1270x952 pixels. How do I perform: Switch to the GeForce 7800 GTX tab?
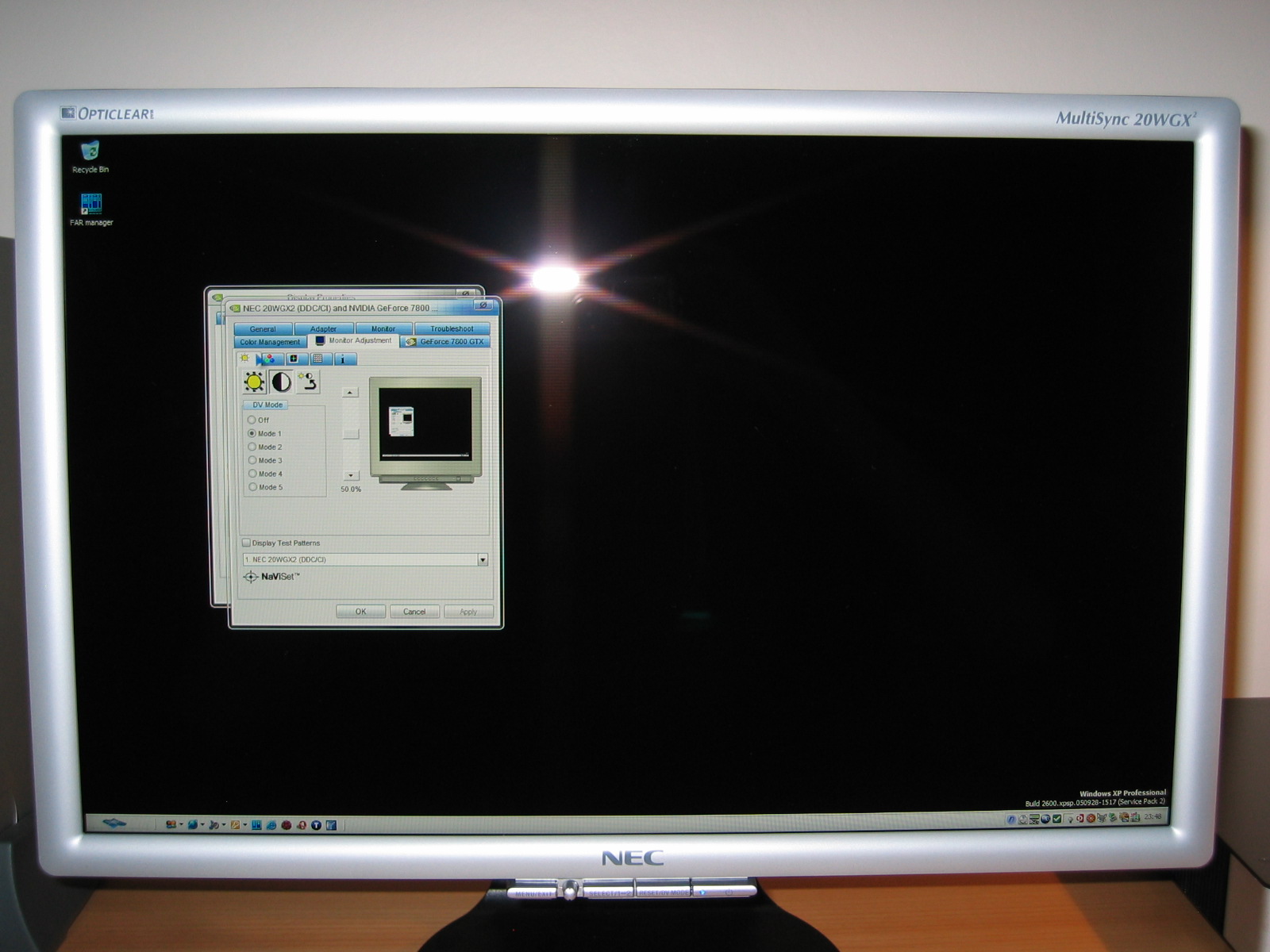(445, 342)
